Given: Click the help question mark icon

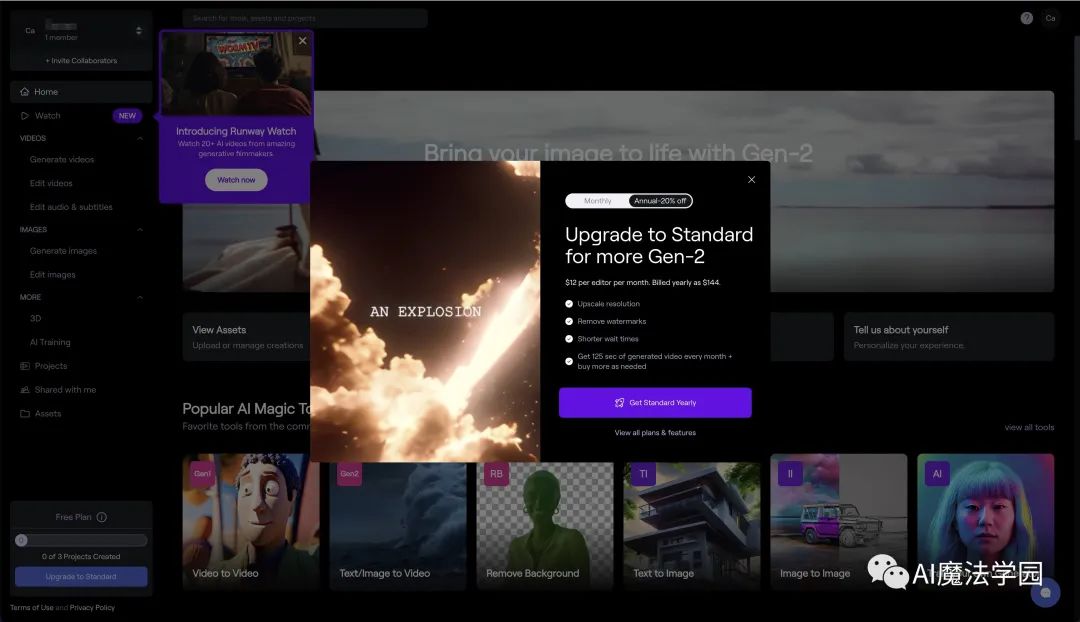Looking at the screenshot, I should 1026,19.
